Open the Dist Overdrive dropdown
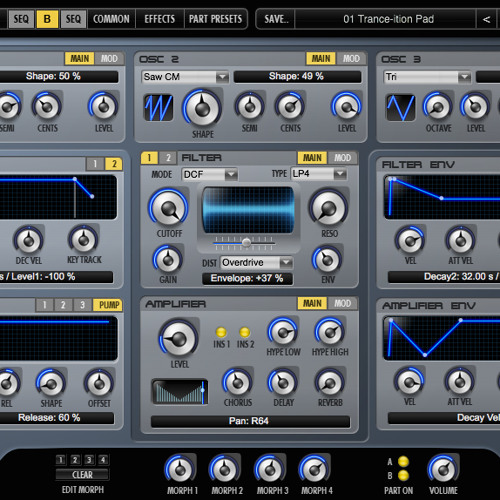 click(x=256, y=263)
